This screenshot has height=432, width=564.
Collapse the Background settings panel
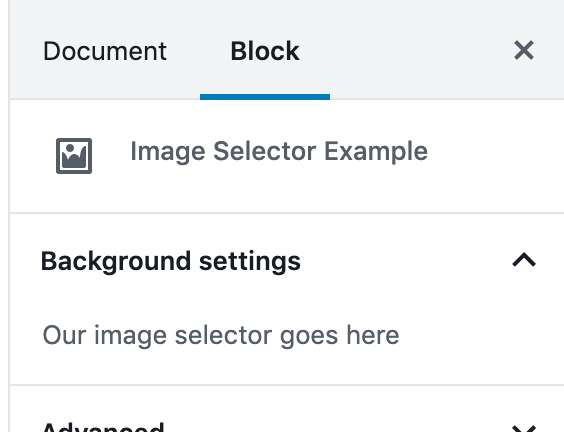pos(287,261)
